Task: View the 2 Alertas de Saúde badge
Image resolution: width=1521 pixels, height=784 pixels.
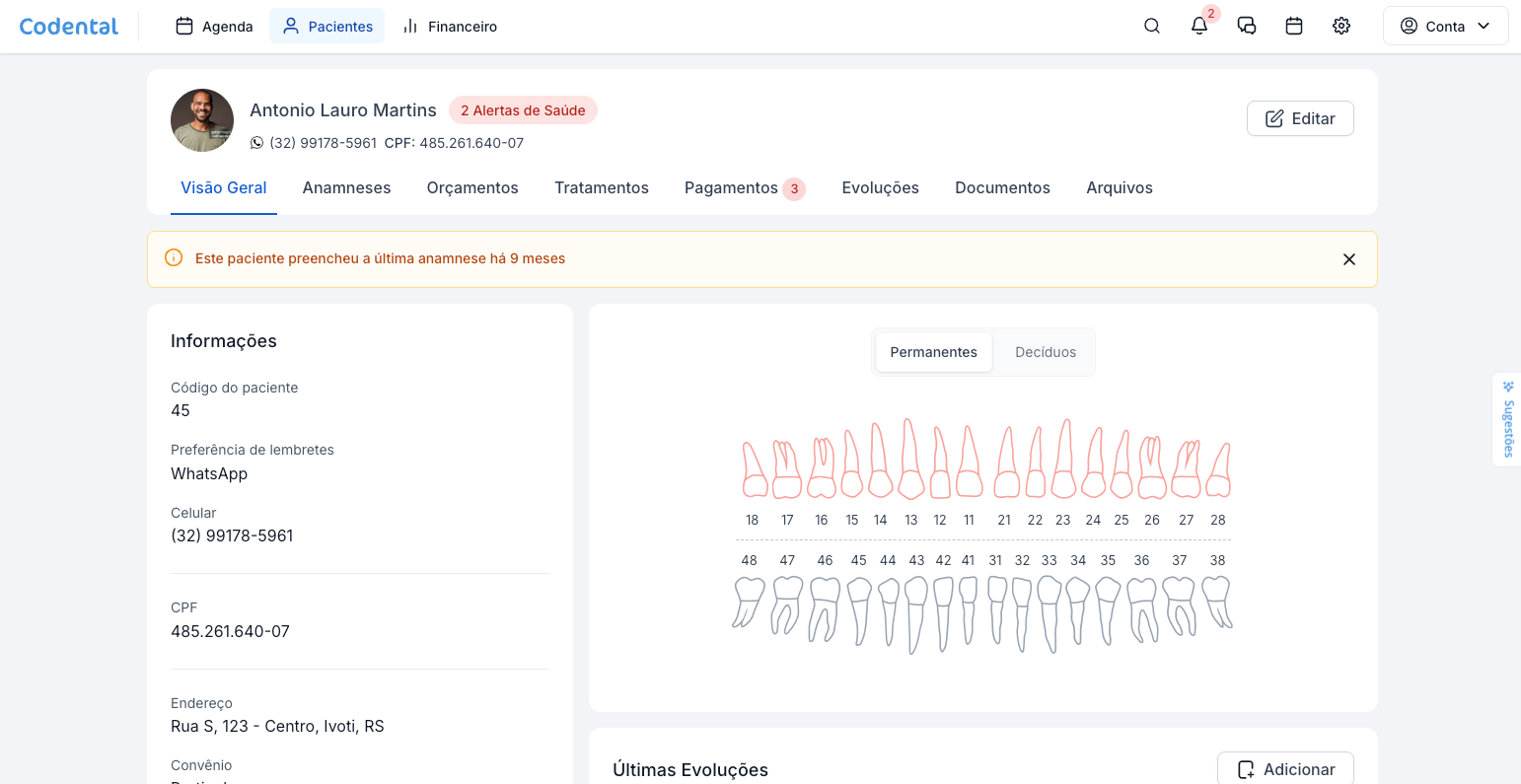Action: (523, 110)
